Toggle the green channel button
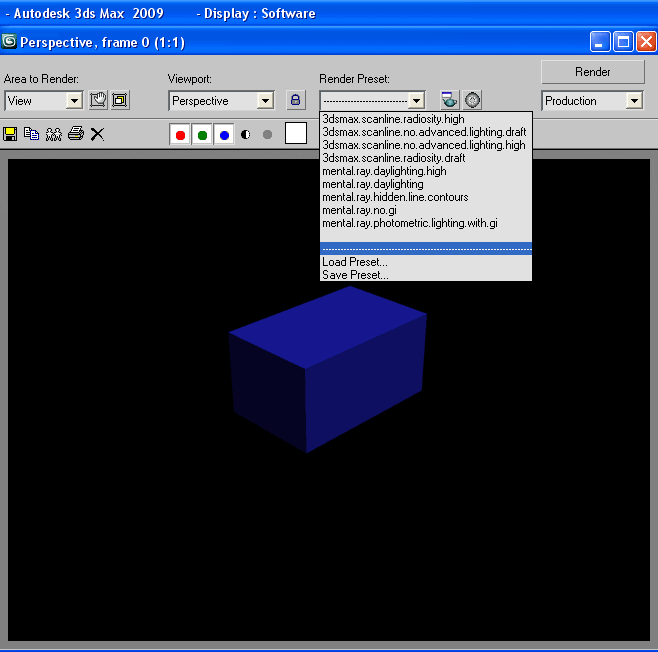This screenshot has height=652, width=658. click(202, 135)
